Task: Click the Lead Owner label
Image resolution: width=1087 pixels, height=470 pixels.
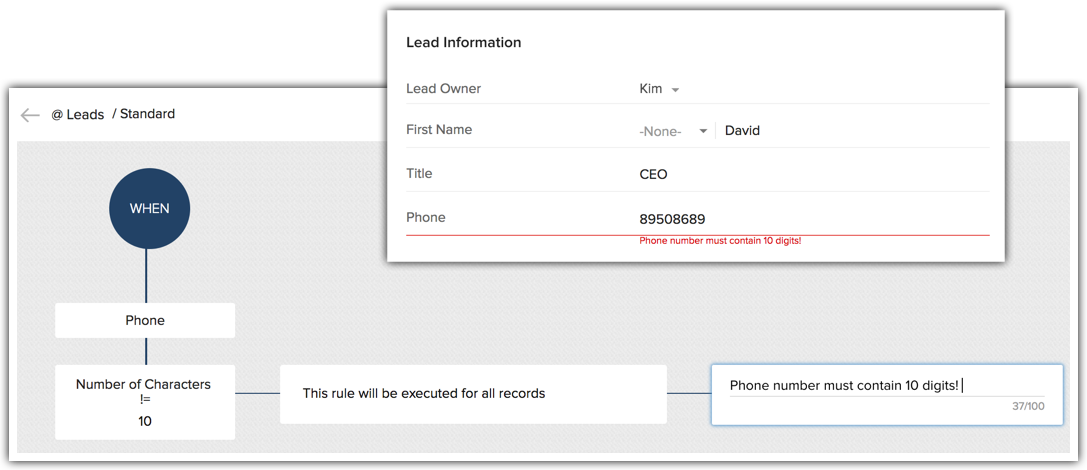Action: pos(443,89)
